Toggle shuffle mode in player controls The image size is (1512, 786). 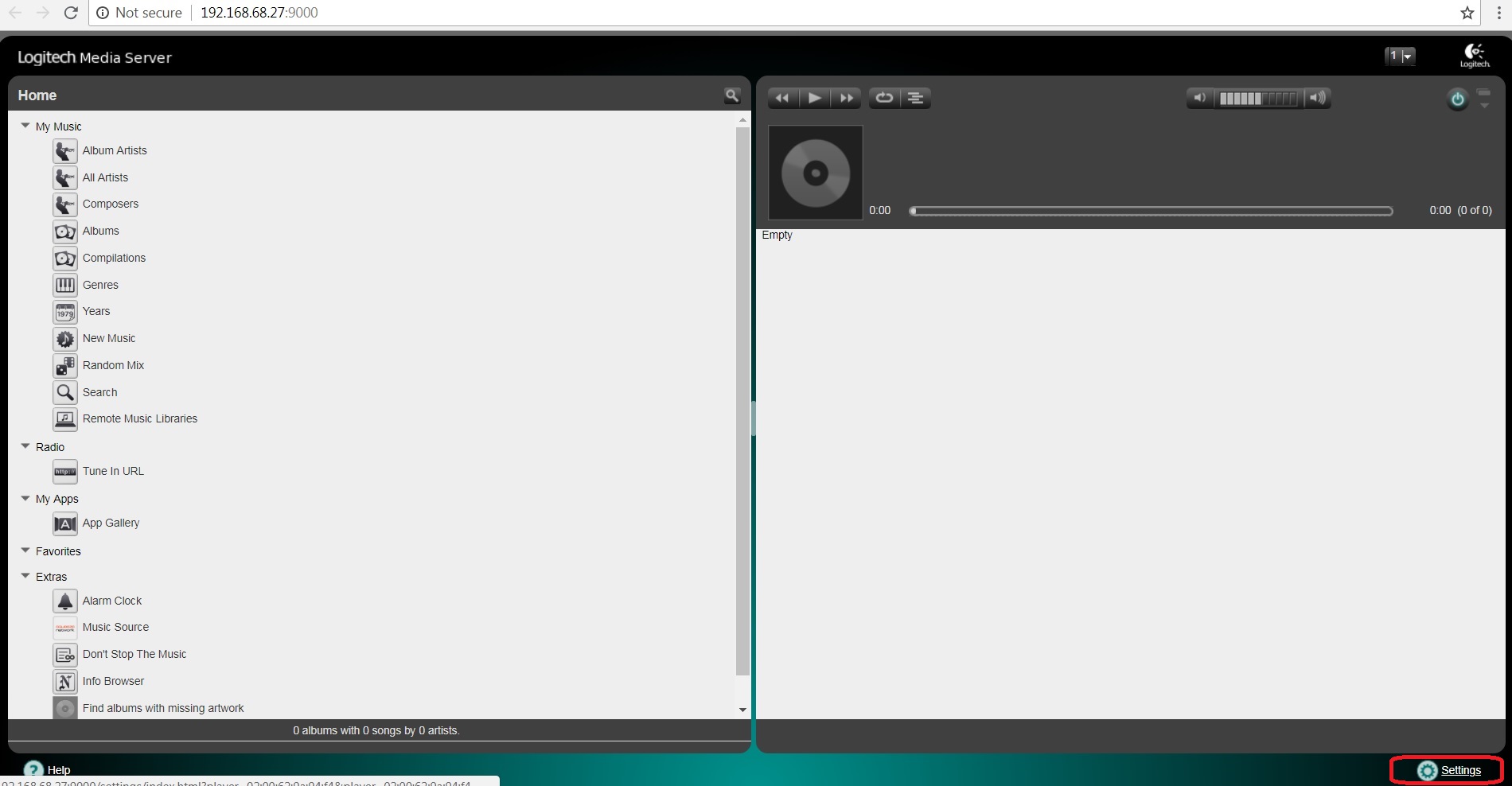pos(915,98)
